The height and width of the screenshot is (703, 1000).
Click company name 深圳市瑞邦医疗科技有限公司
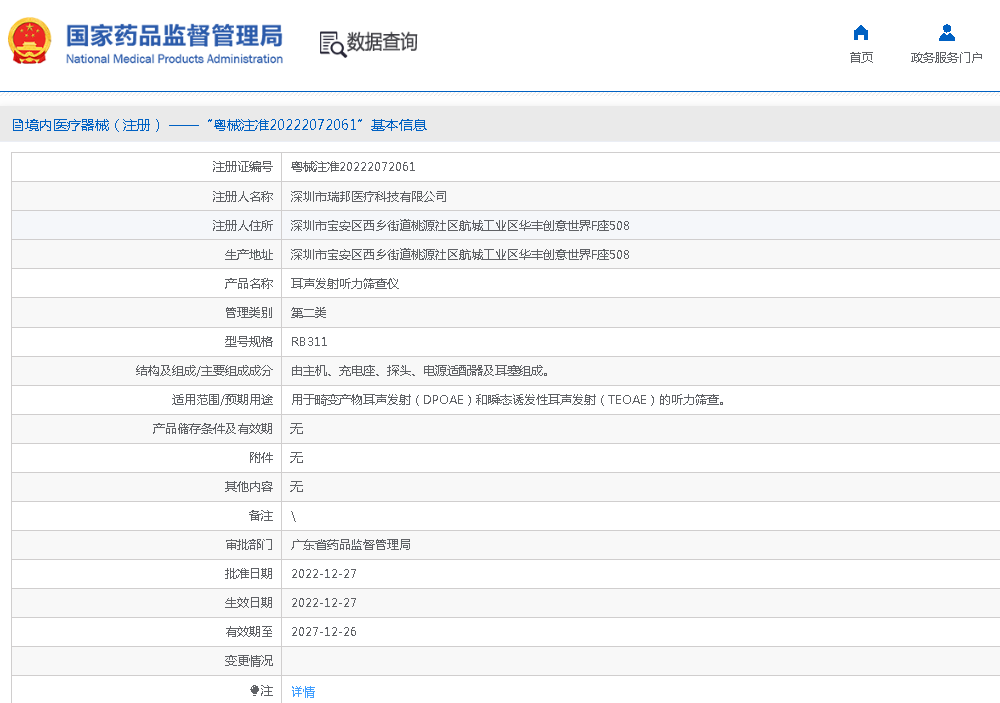[368, 196]
